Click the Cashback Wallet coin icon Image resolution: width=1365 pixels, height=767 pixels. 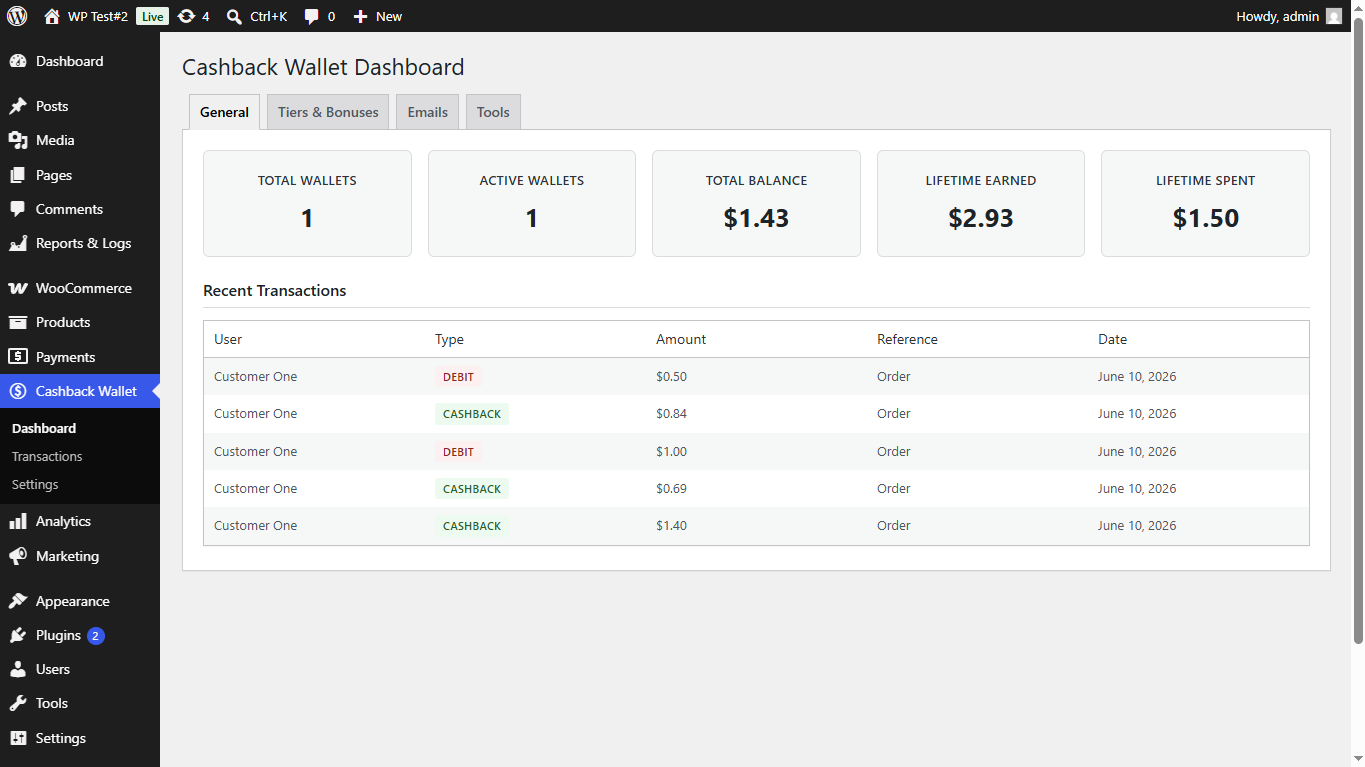tap(18, 391)
